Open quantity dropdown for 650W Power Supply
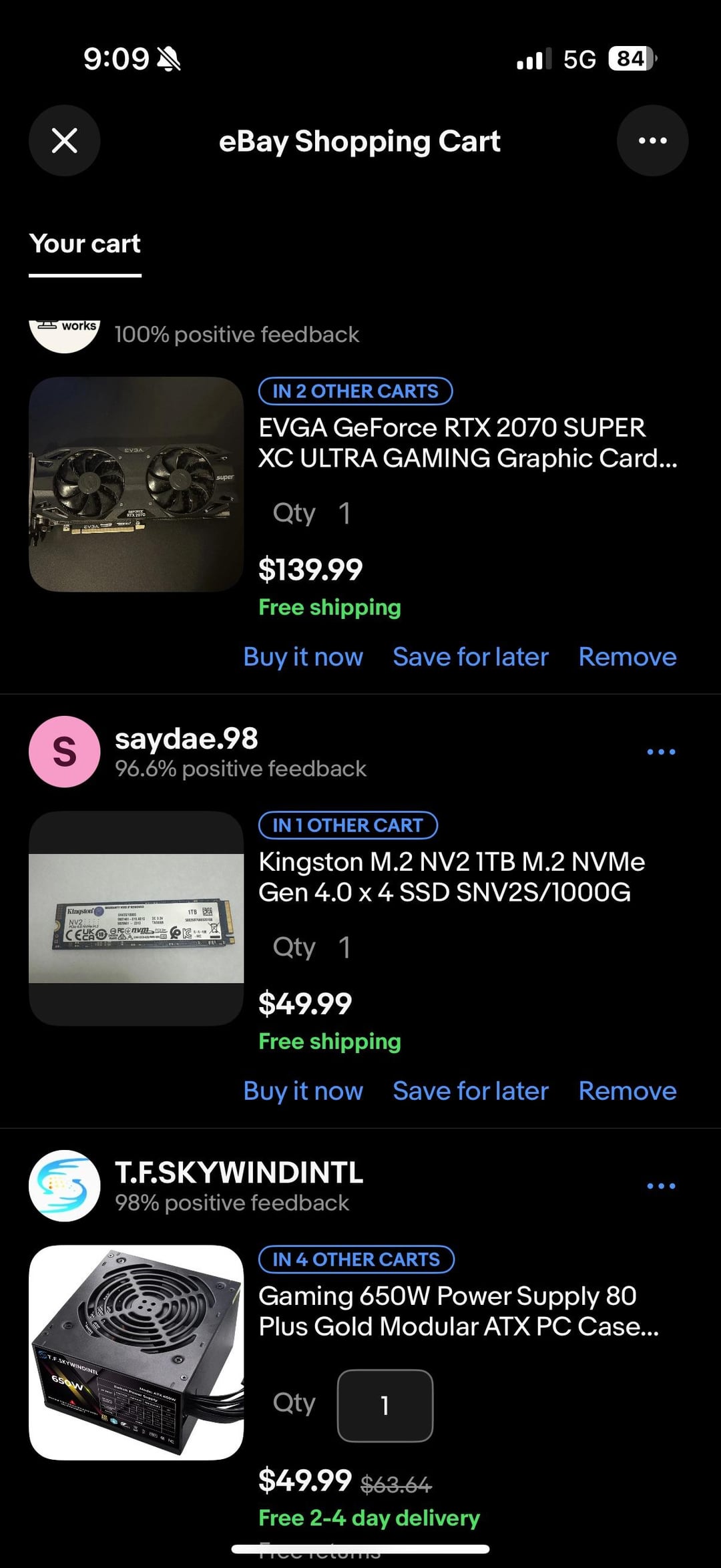The height and width of the screenshot is (1568, 721). click(385, 1405)
